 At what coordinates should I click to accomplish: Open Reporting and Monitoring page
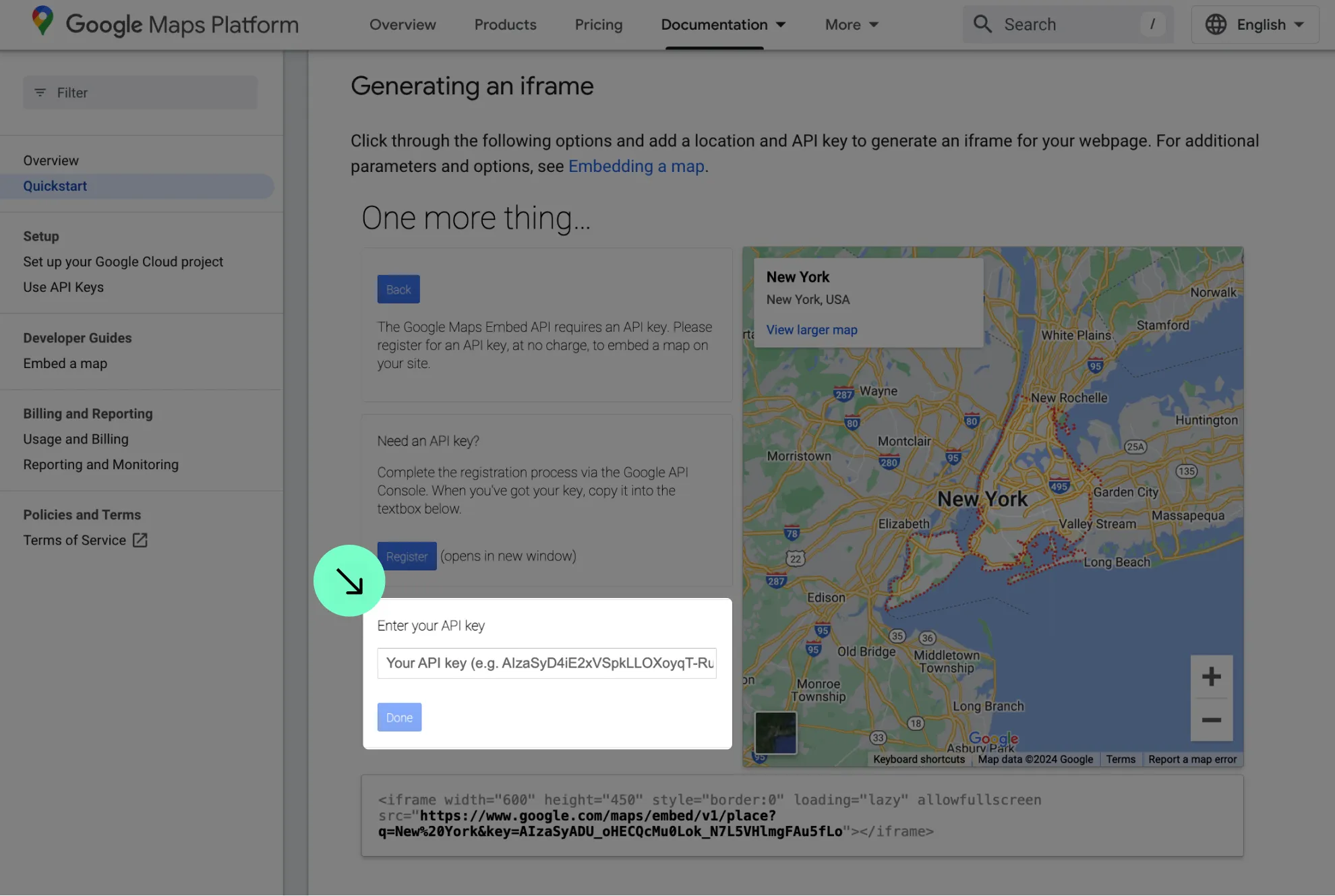coord(100,465)
